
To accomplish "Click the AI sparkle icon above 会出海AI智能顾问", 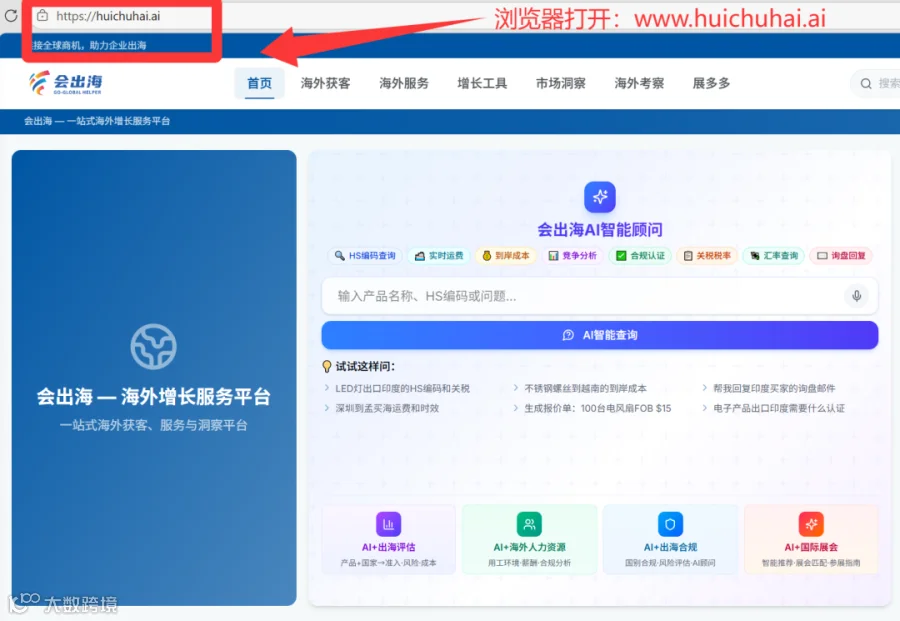I will click(600, 197).
